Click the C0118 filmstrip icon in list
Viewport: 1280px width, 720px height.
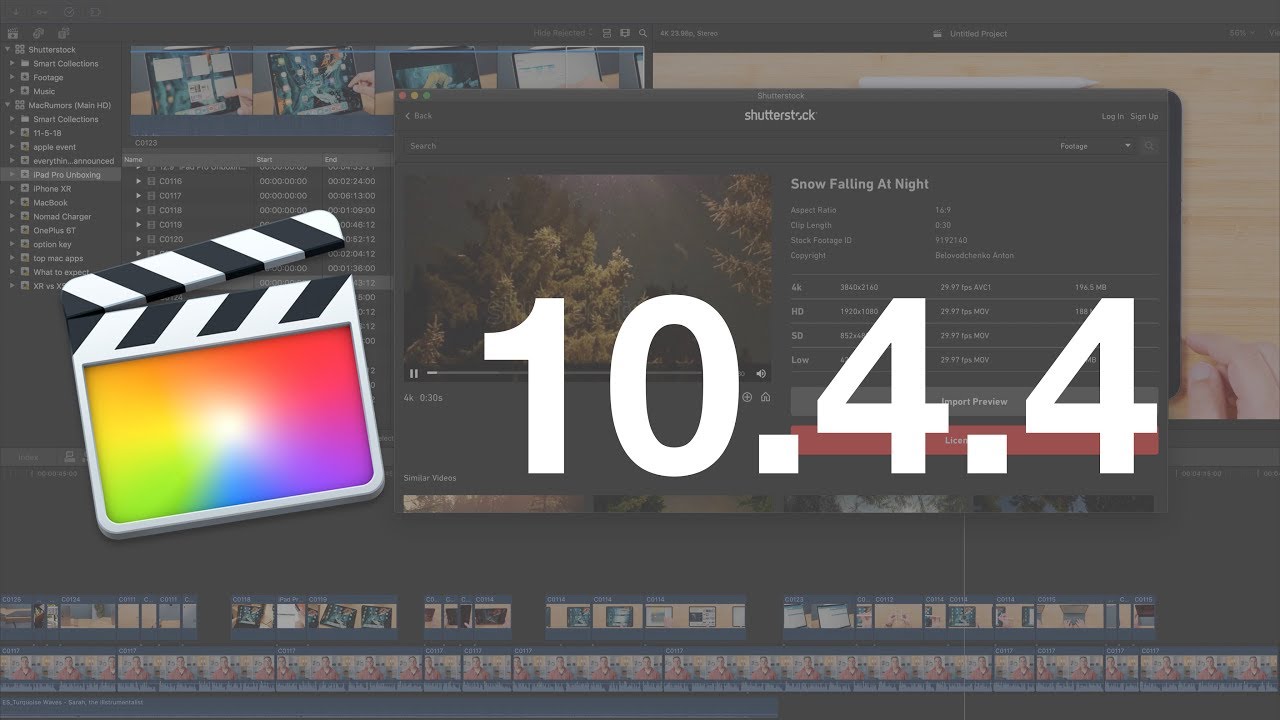pyautogui.click(x=151, y=210)
